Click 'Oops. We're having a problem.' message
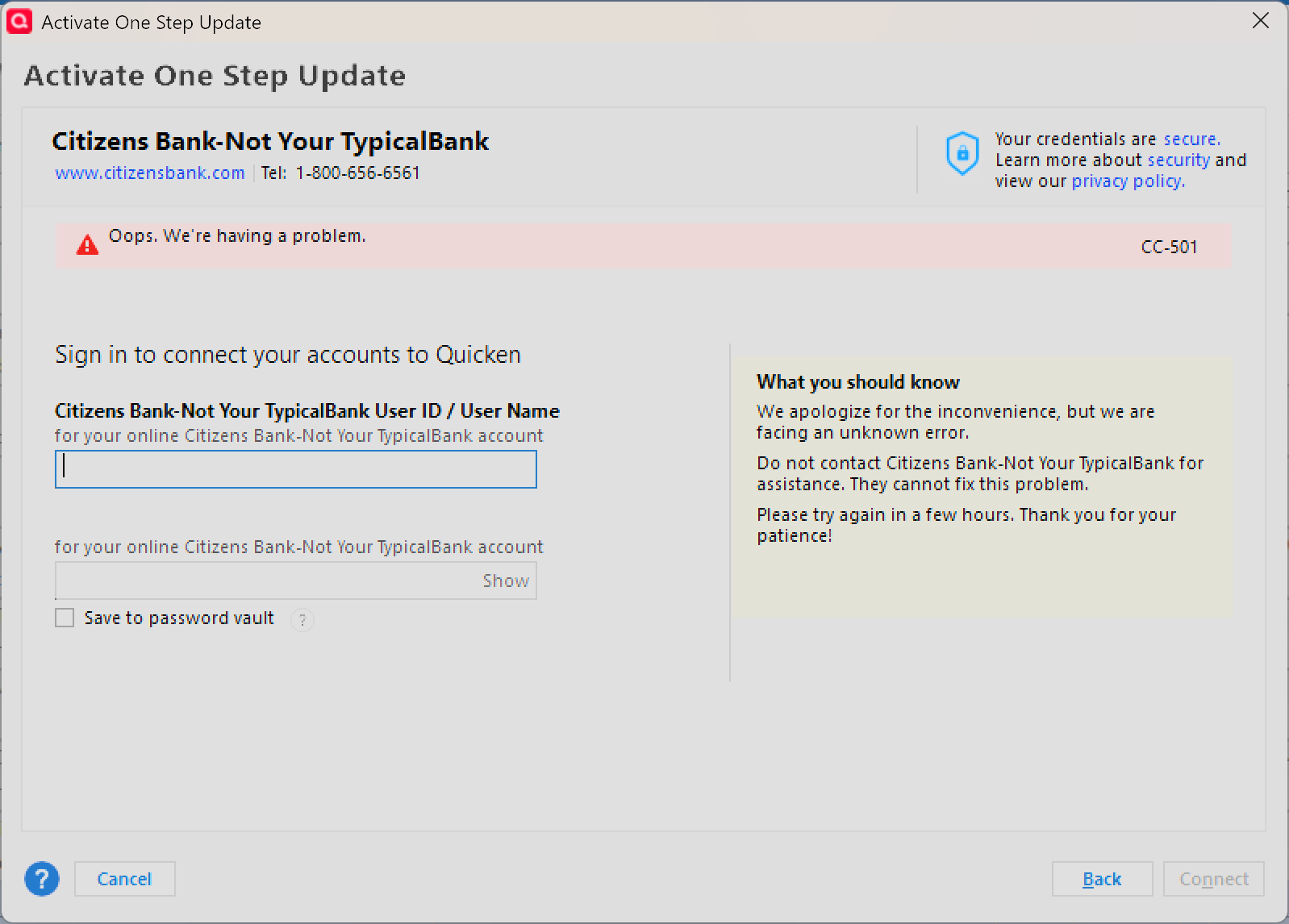The image size is (1289, 924). [237, 235]
